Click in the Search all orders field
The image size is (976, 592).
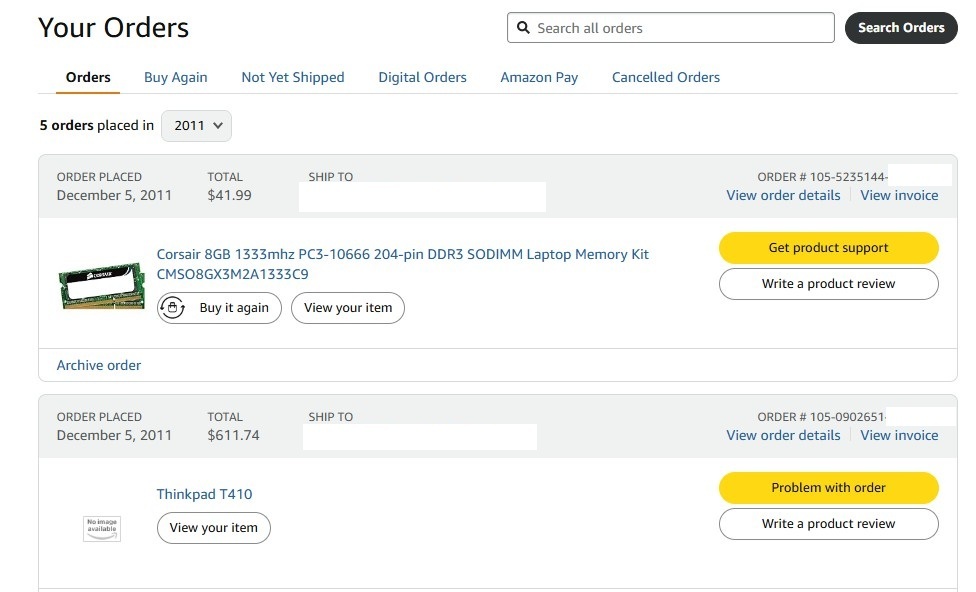680,28
